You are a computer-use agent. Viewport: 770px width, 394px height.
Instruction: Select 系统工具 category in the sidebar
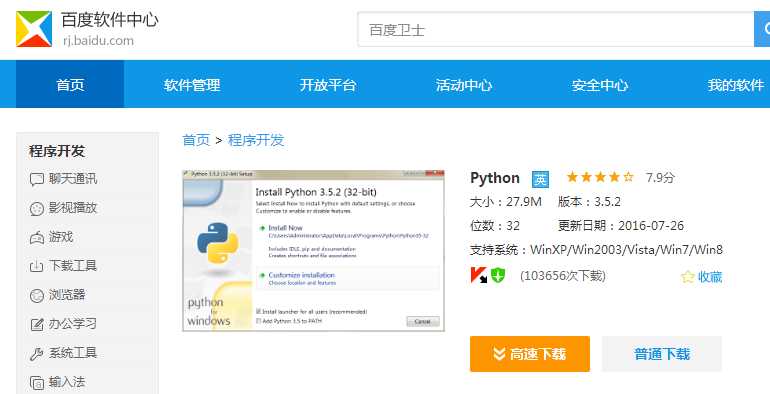click(73, 353)
